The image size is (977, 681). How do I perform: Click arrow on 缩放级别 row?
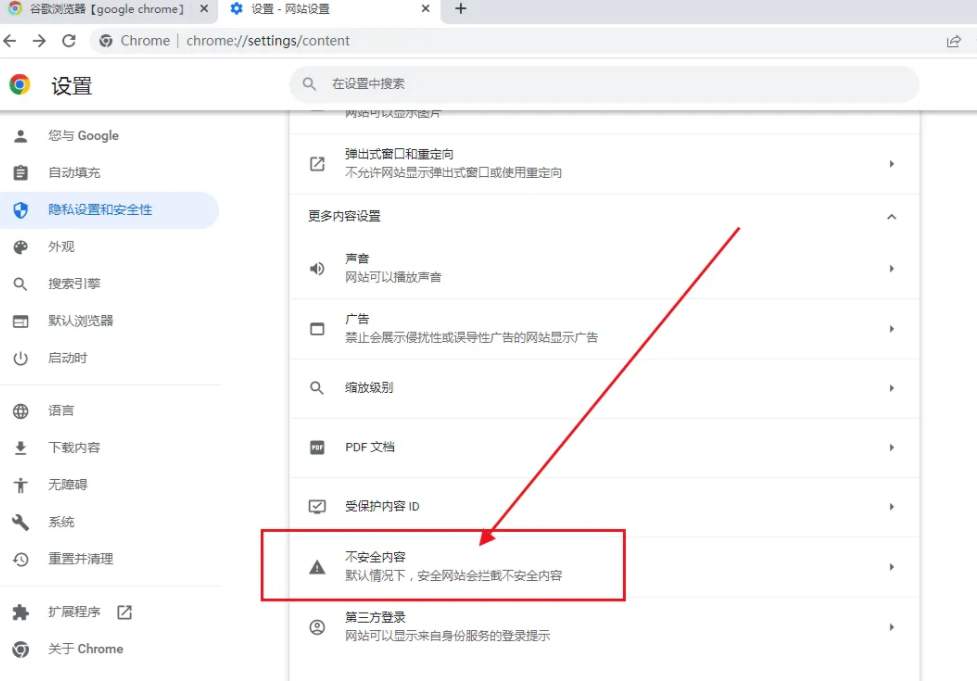[892, 388]
